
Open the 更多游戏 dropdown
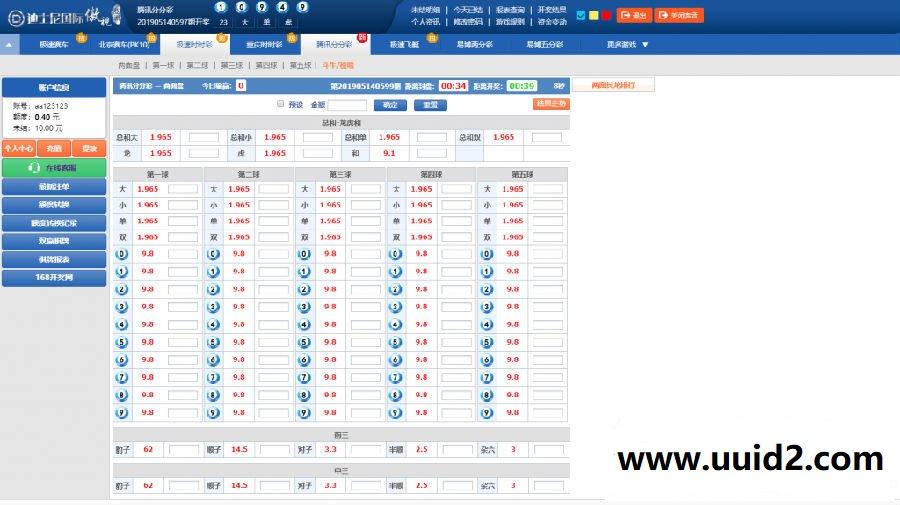click(627, 44)
